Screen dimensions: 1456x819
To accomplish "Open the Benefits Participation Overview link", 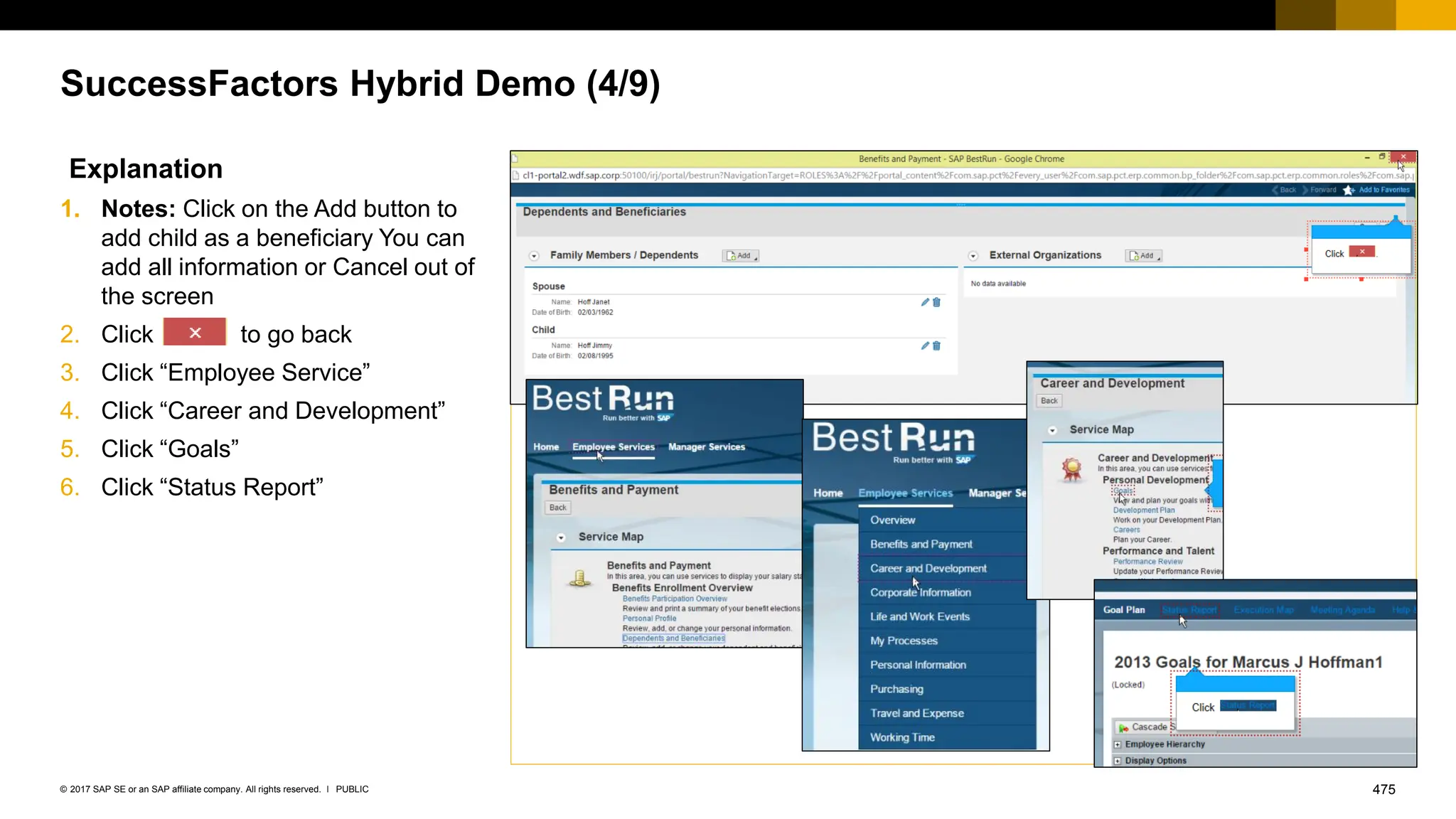I will tap(675, 599).
